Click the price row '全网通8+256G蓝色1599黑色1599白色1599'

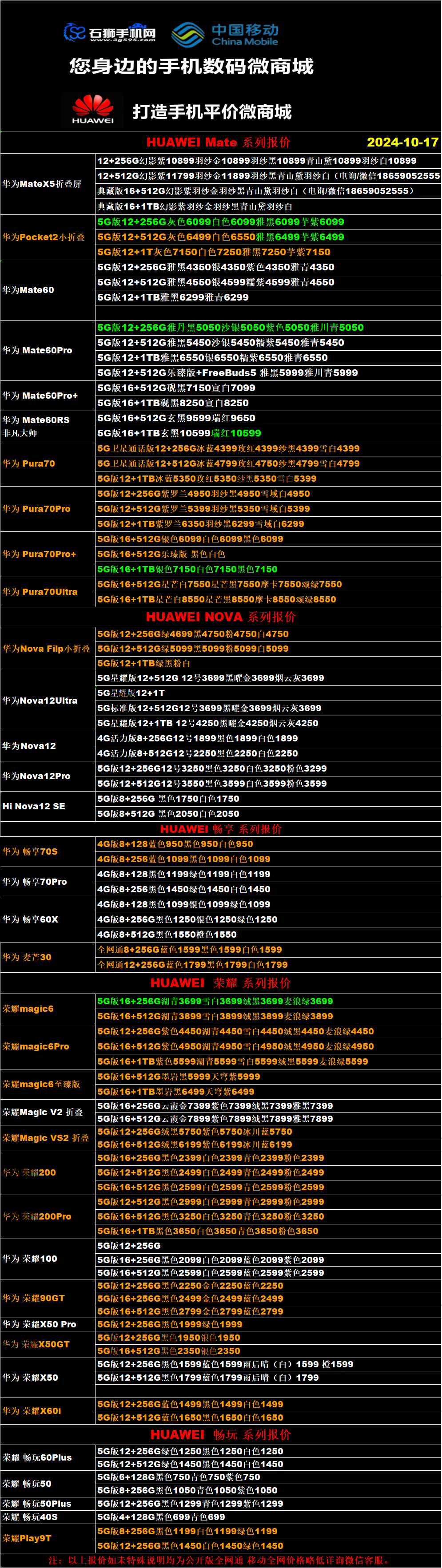click(x=268, y=950)
